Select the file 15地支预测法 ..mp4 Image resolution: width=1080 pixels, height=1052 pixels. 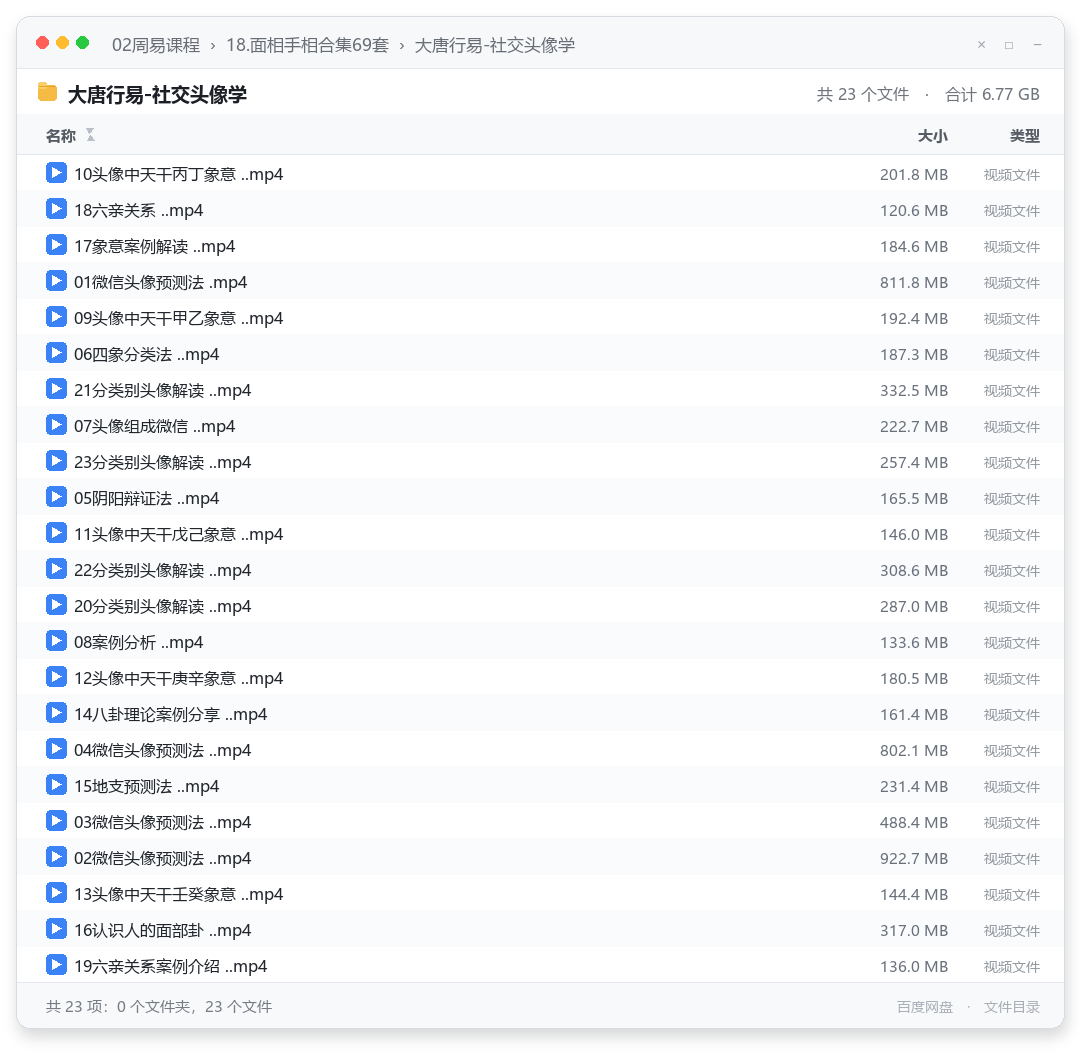pyautogui.click(x=540, y=785)
